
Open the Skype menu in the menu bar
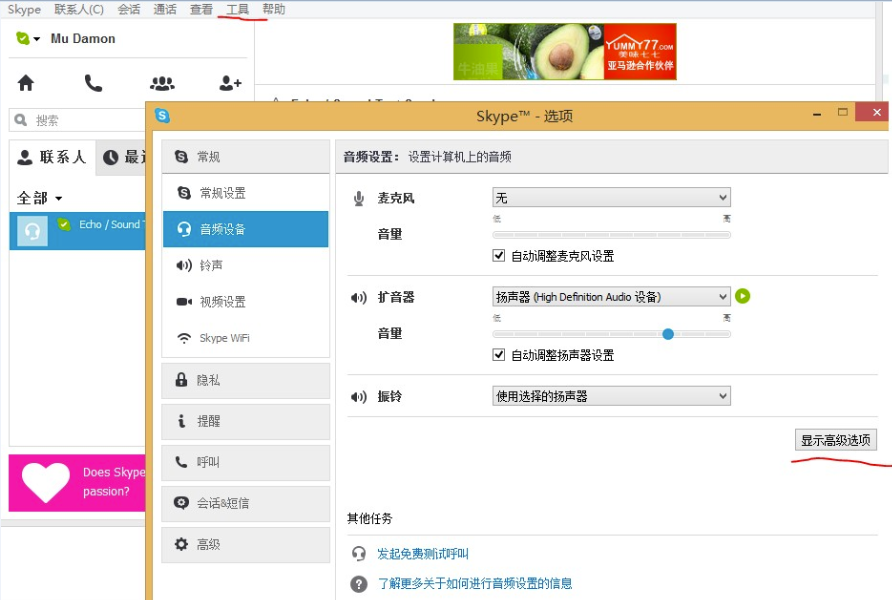[x=24, y=9]
